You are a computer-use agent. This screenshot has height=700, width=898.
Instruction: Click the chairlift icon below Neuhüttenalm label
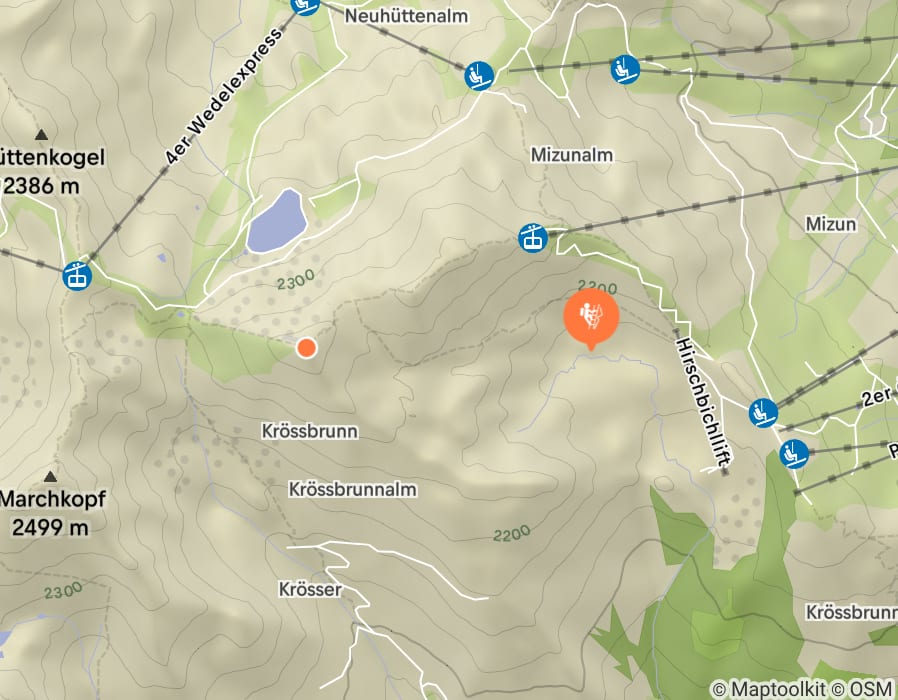point(479,76)
